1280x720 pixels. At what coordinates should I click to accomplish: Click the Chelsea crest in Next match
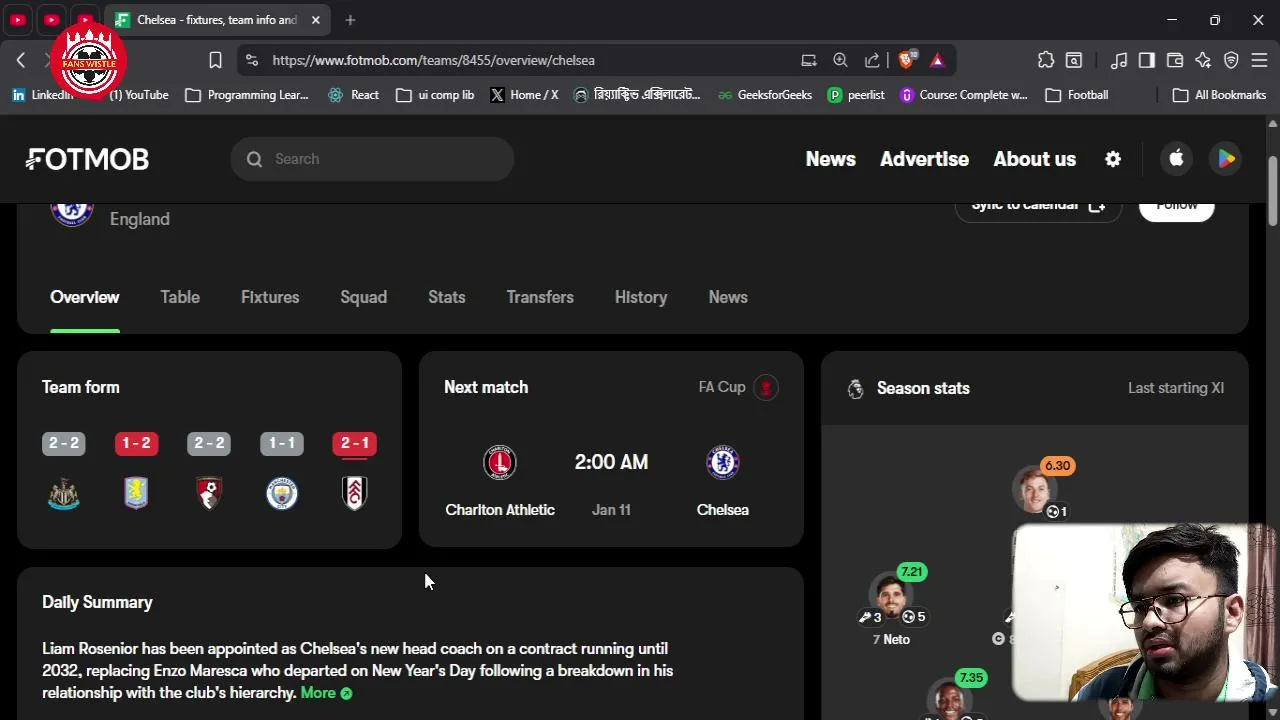tap(722, 462)
